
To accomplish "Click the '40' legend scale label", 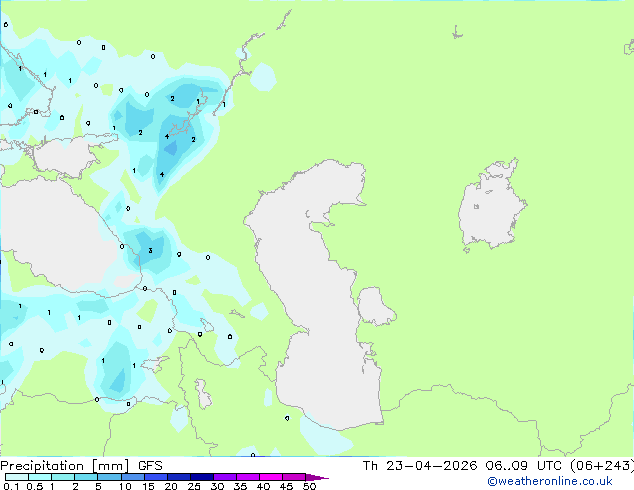I will point(263,486).
